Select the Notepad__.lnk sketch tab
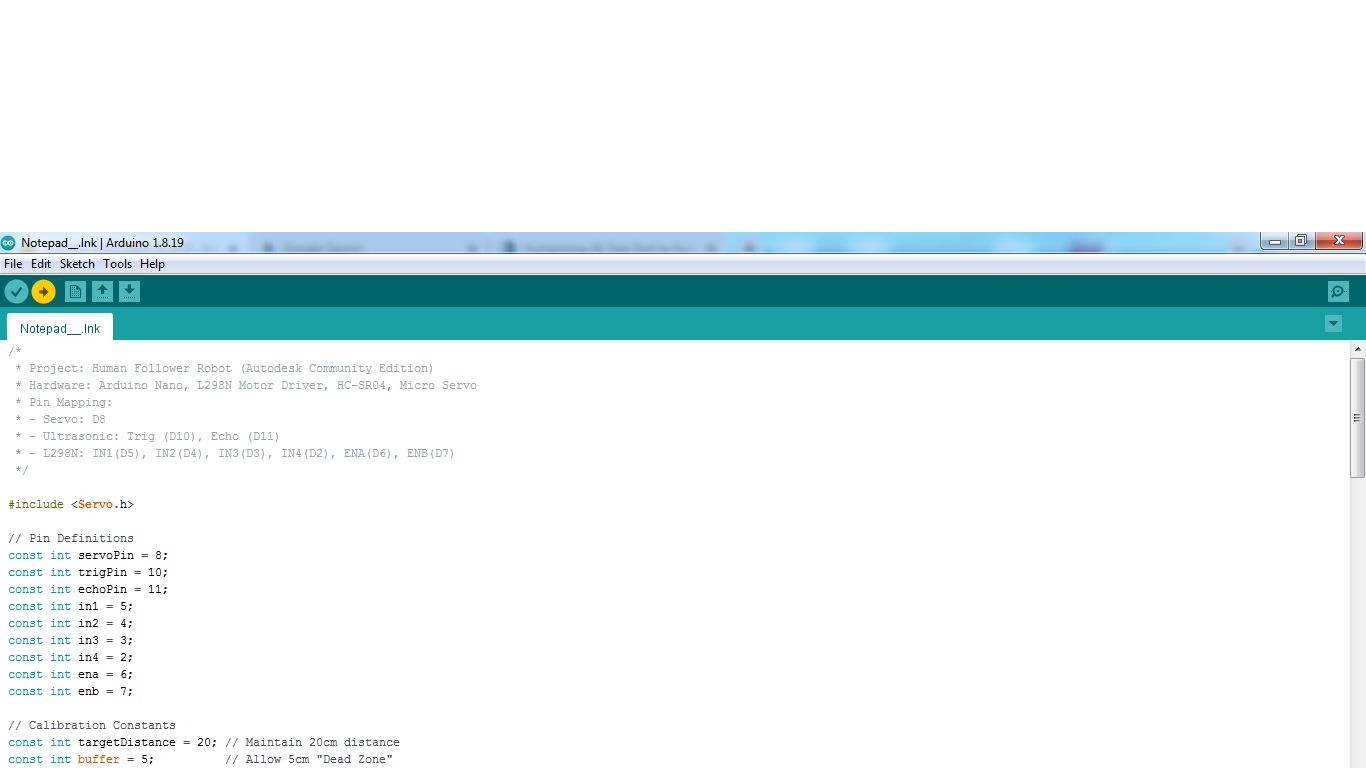The height and width of the screenshot is (768, 1366). click(x=60, y=328)
